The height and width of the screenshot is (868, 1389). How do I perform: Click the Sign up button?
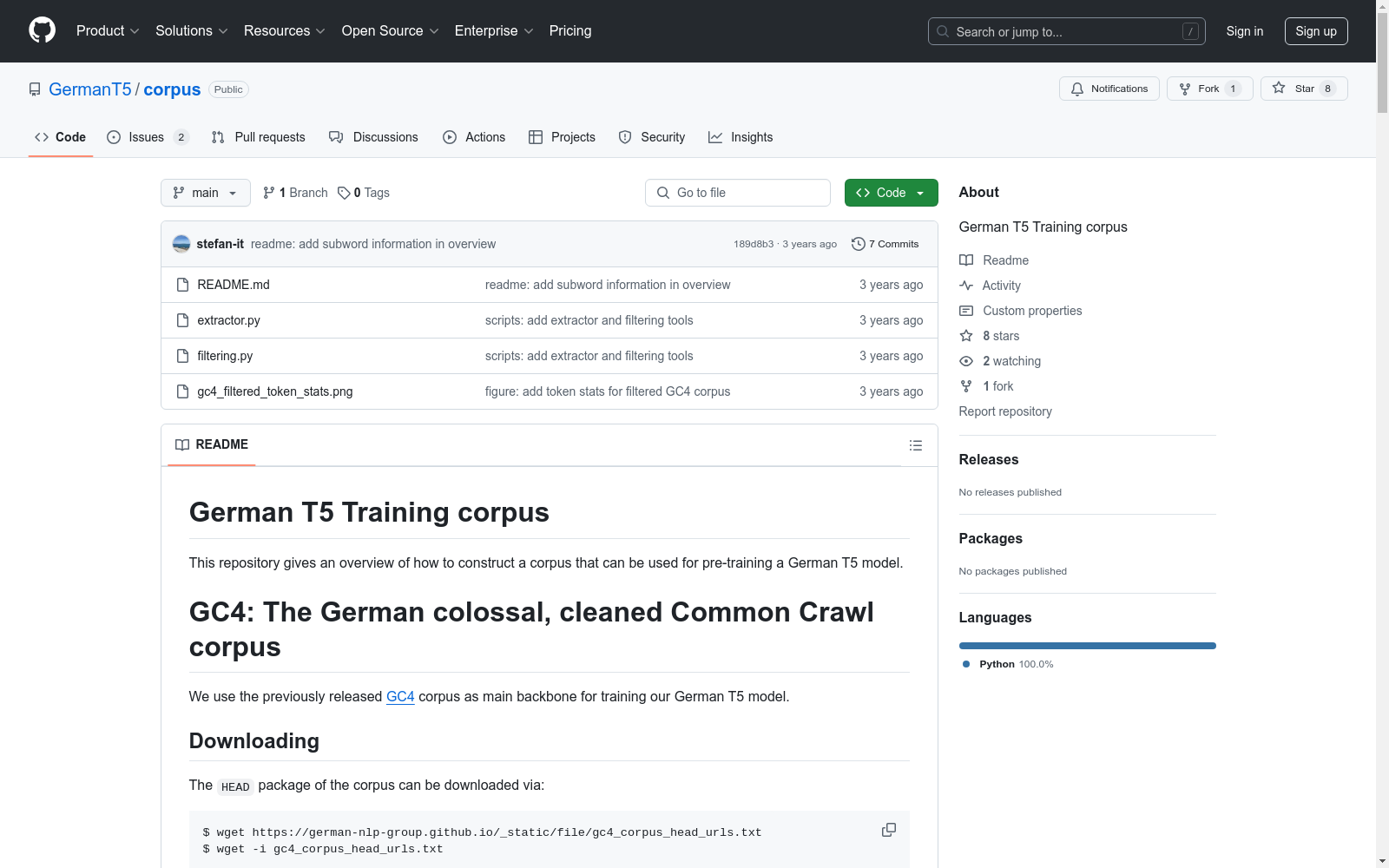pos(1316,31)
